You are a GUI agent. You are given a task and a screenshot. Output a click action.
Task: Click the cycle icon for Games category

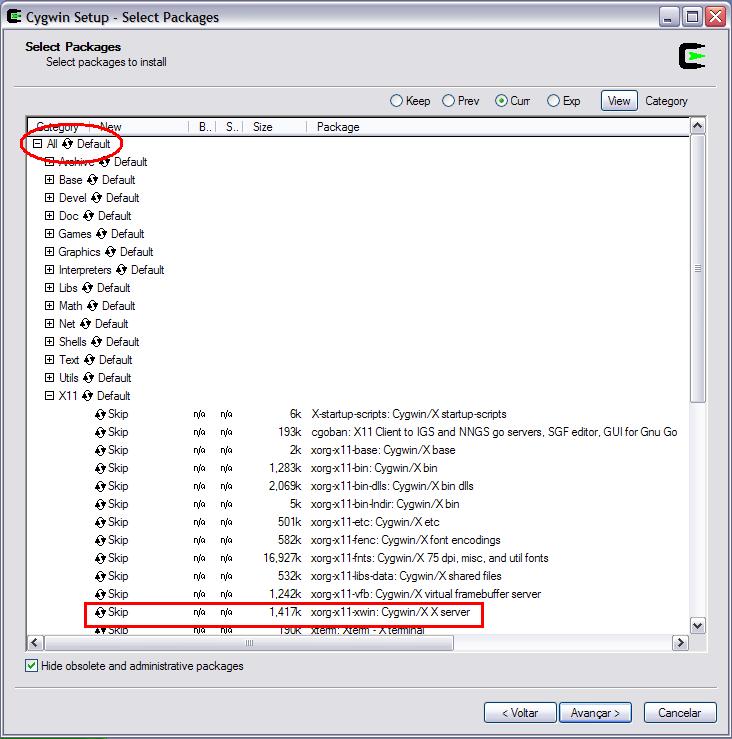pyautogui.click(x=101, y=234)
